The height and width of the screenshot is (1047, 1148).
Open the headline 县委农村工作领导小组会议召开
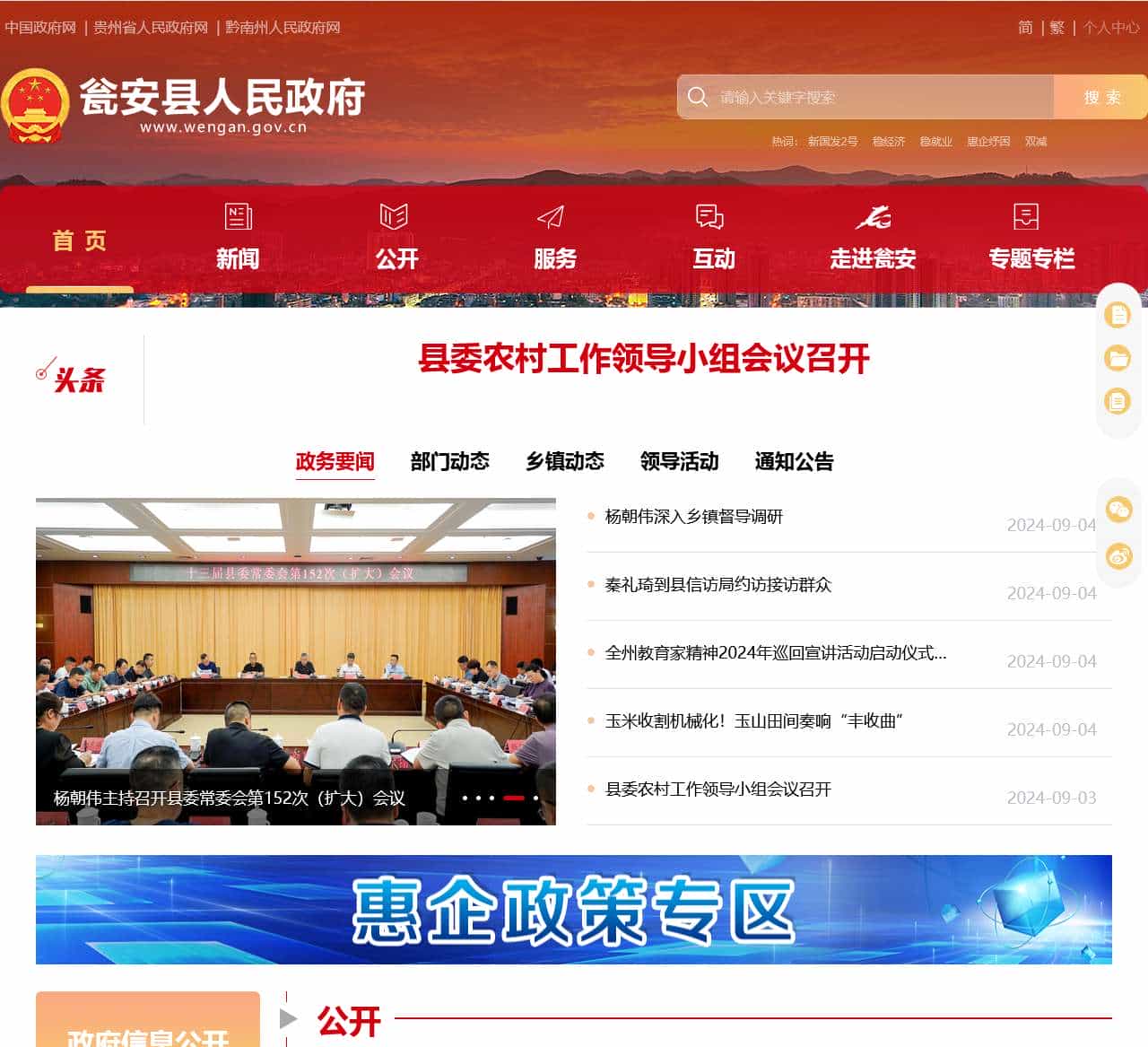[644, 359]
